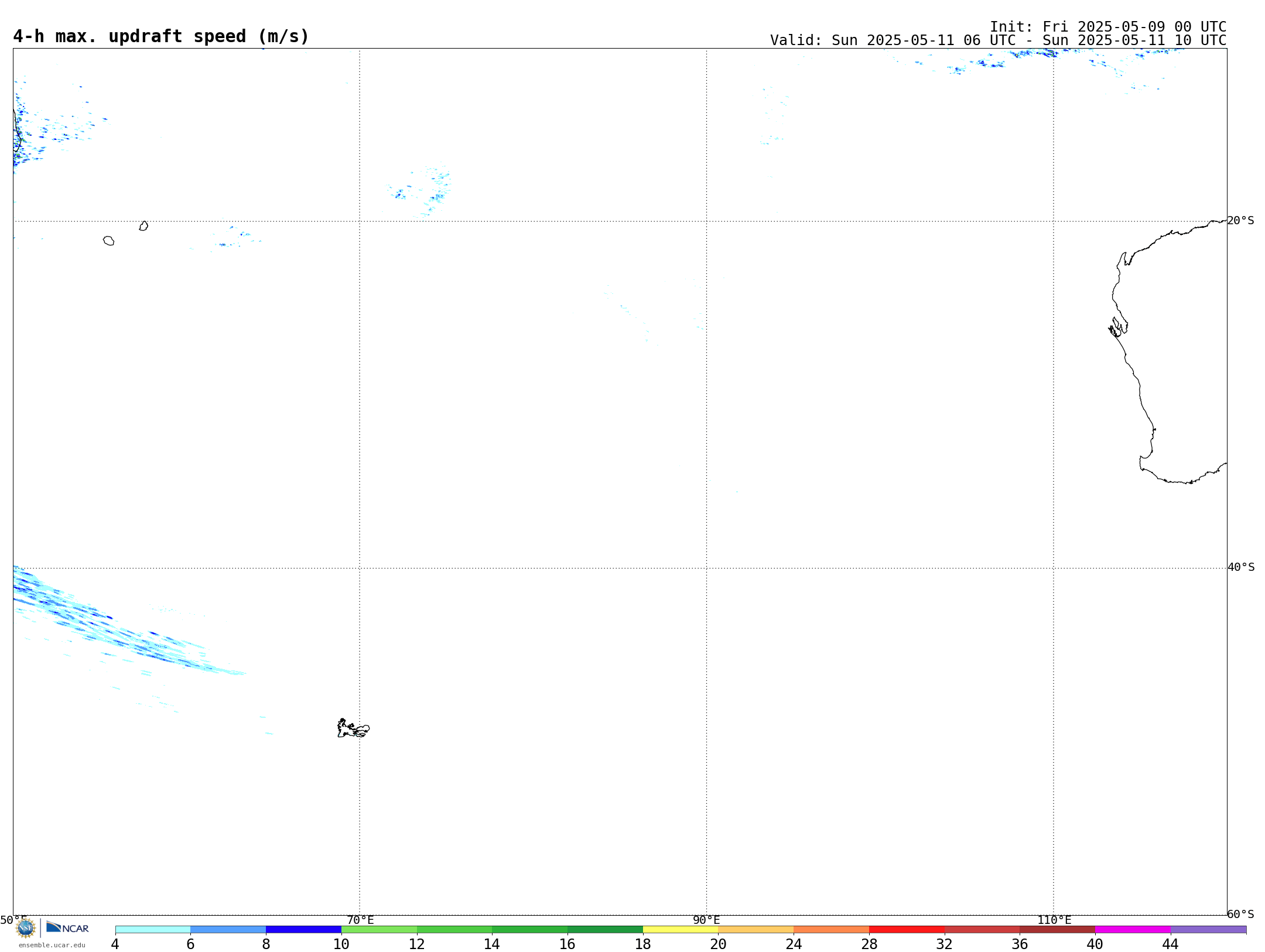Select the light orange 20-24 color swatch
The width and height of the screenshot is (1265, 952).
pos(756,929)
